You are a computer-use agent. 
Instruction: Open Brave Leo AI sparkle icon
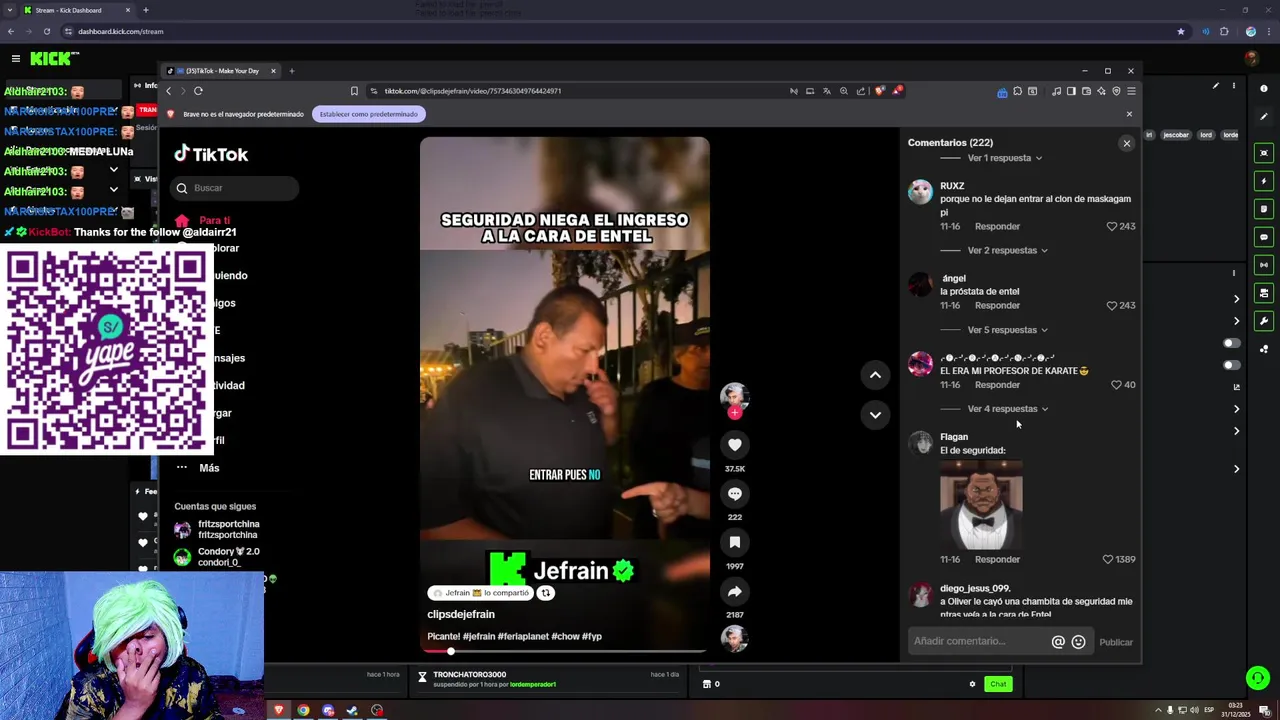click(1101, 91)
